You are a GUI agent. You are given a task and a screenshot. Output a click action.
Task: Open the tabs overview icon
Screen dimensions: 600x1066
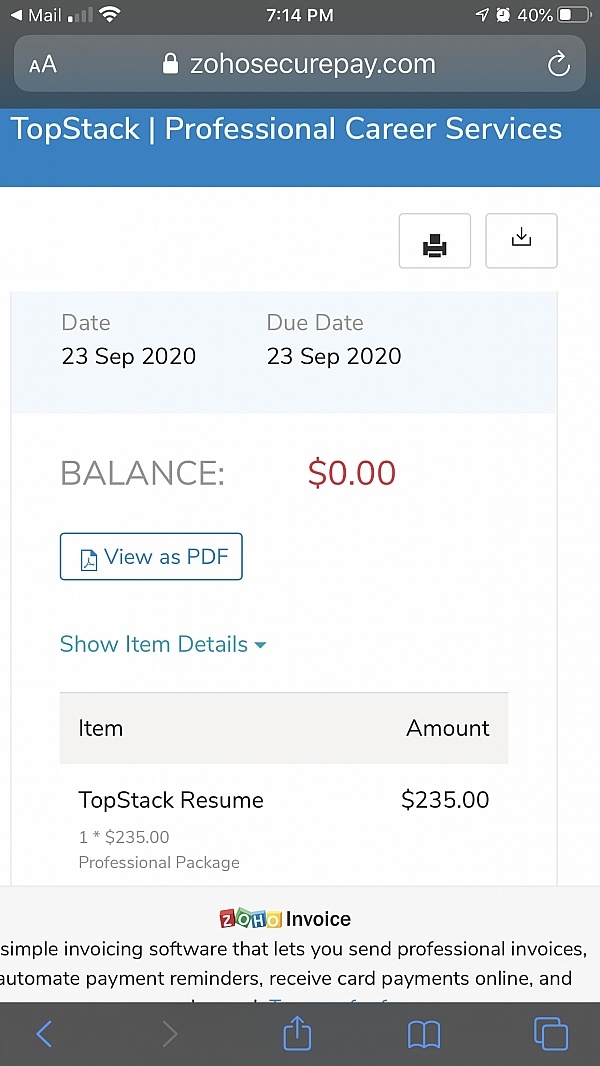click(x=551, y=1034)
